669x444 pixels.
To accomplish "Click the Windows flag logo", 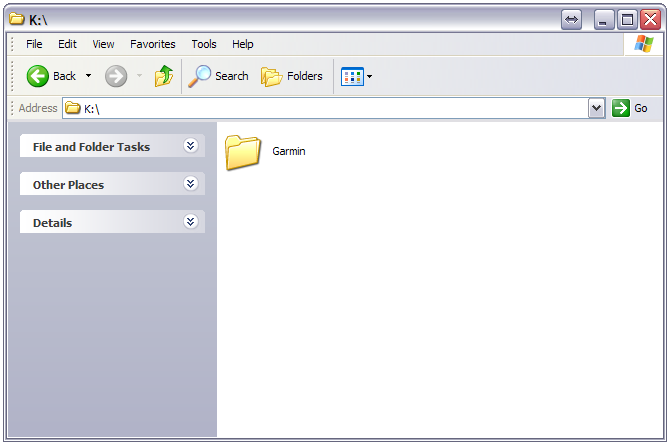I will (644, 44).
